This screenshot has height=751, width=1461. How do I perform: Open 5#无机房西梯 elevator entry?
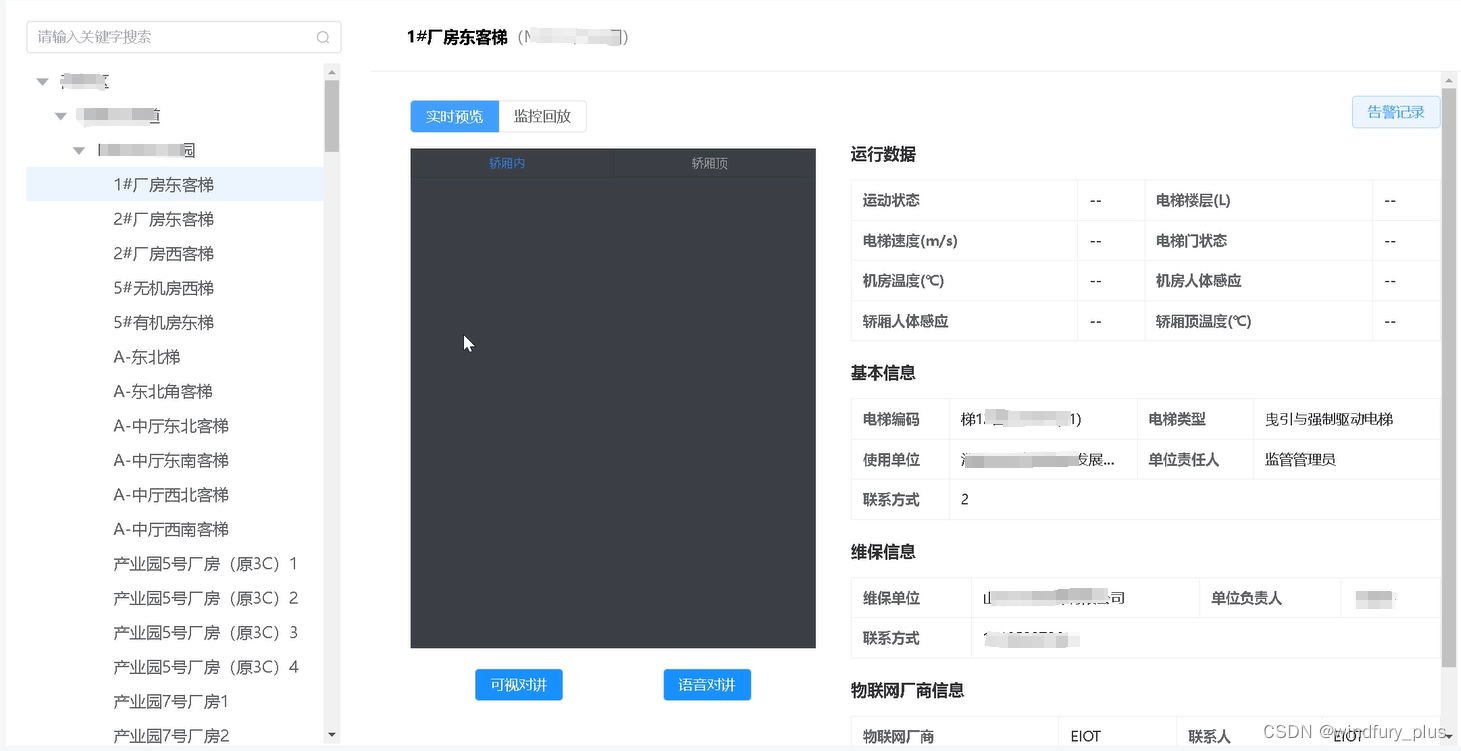click(x=164, y=288)
